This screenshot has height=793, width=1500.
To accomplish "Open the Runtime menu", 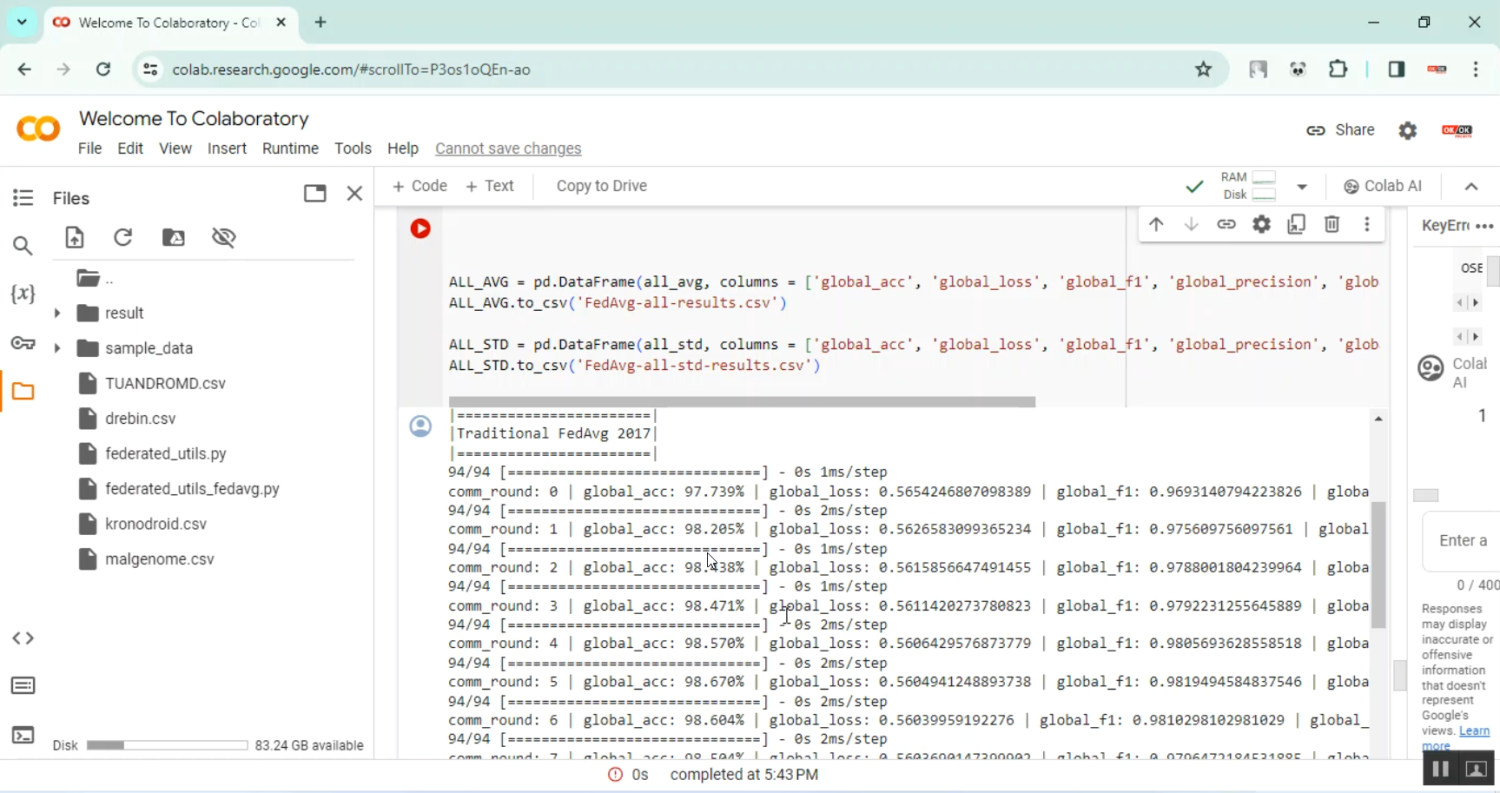I will [290, 148].
